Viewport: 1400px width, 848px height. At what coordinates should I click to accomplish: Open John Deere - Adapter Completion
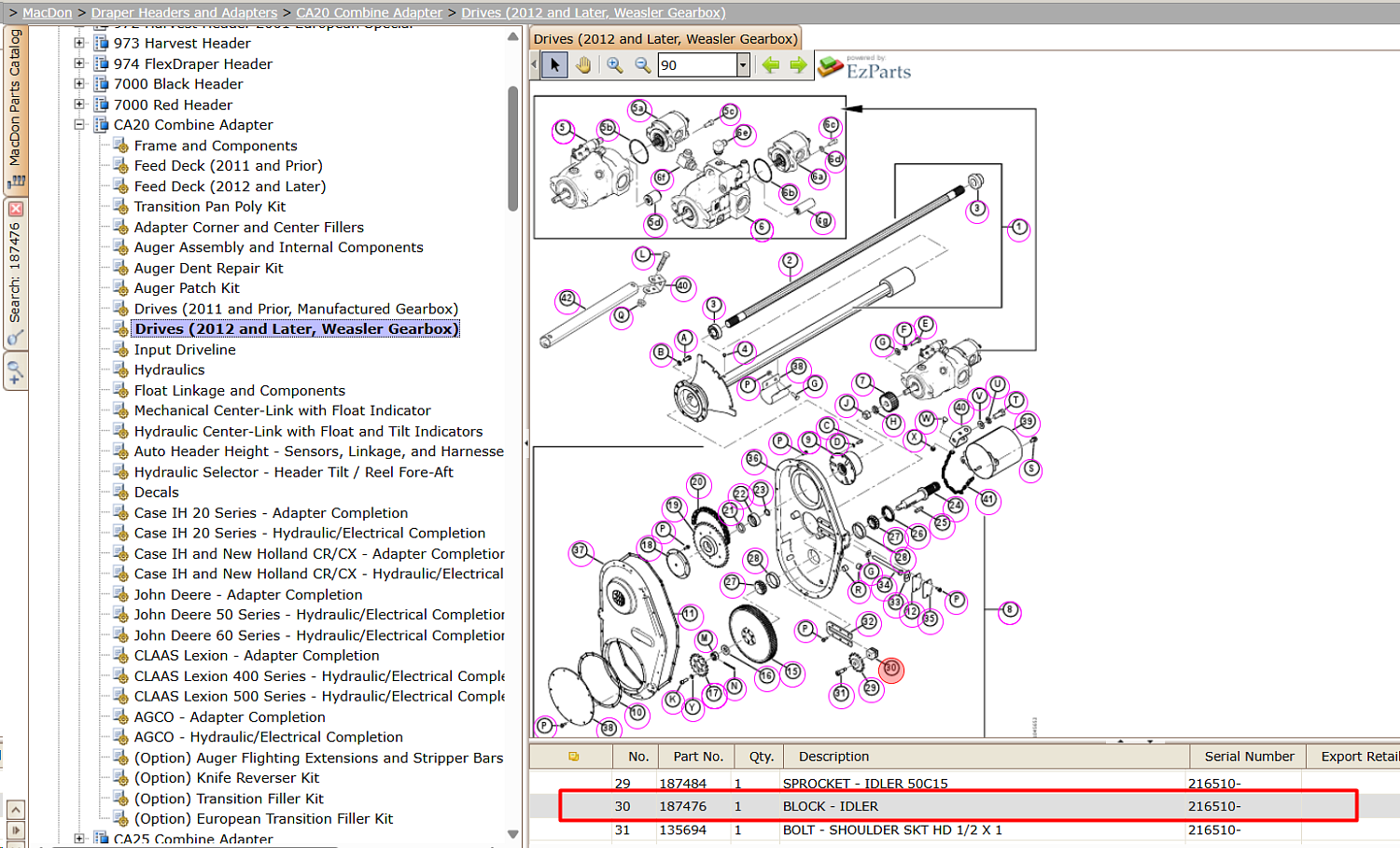tap(247, 595)
